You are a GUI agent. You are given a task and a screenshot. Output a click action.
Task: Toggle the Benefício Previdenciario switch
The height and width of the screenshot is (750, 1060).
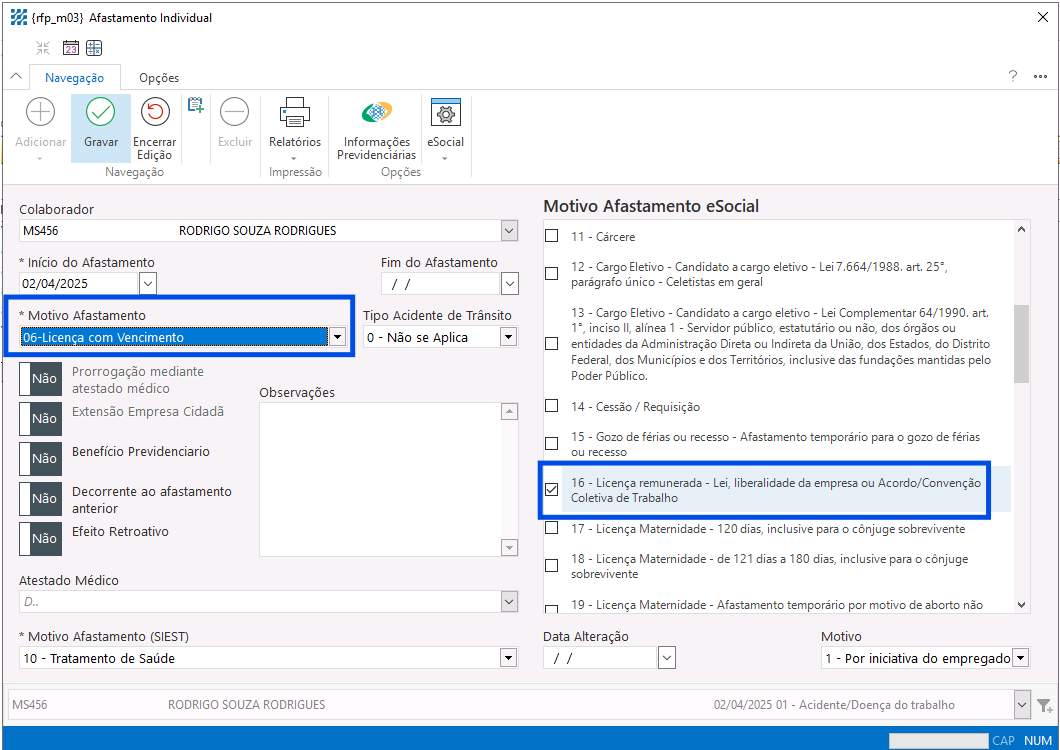(x=44, y=458)
